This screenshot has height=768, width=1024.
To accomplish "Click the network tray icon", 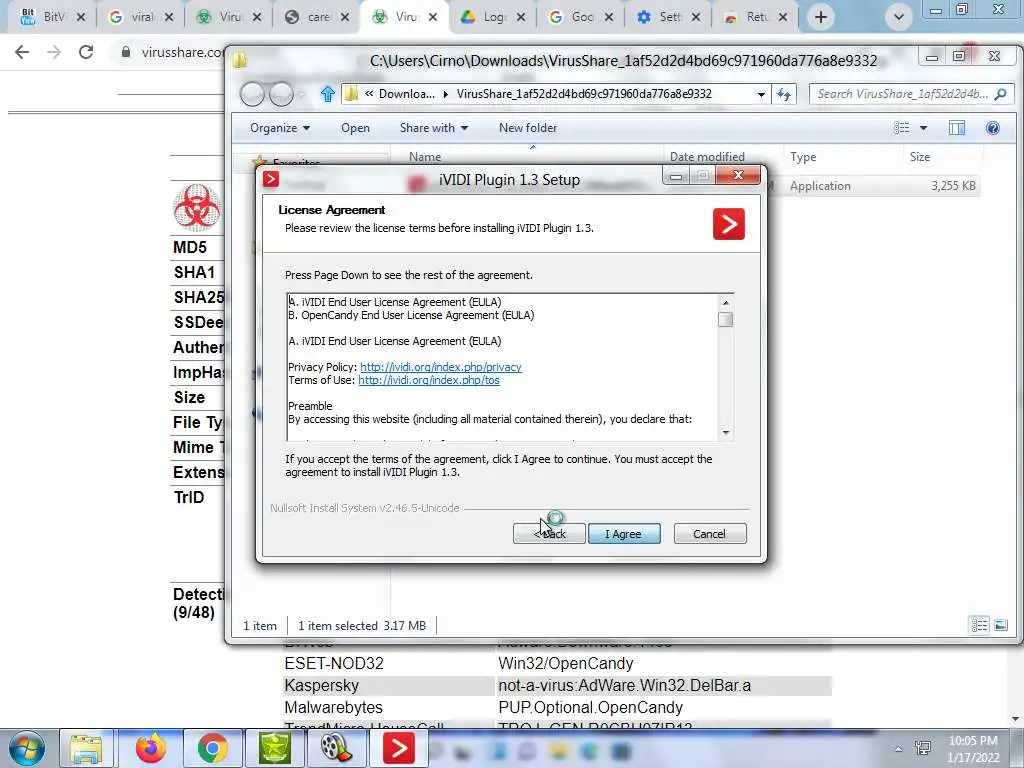I will pos(923,749).
